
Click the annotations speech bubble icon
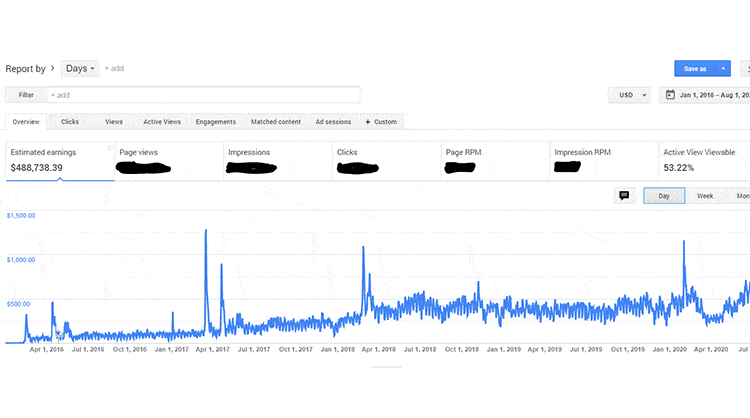click(624, 196)
